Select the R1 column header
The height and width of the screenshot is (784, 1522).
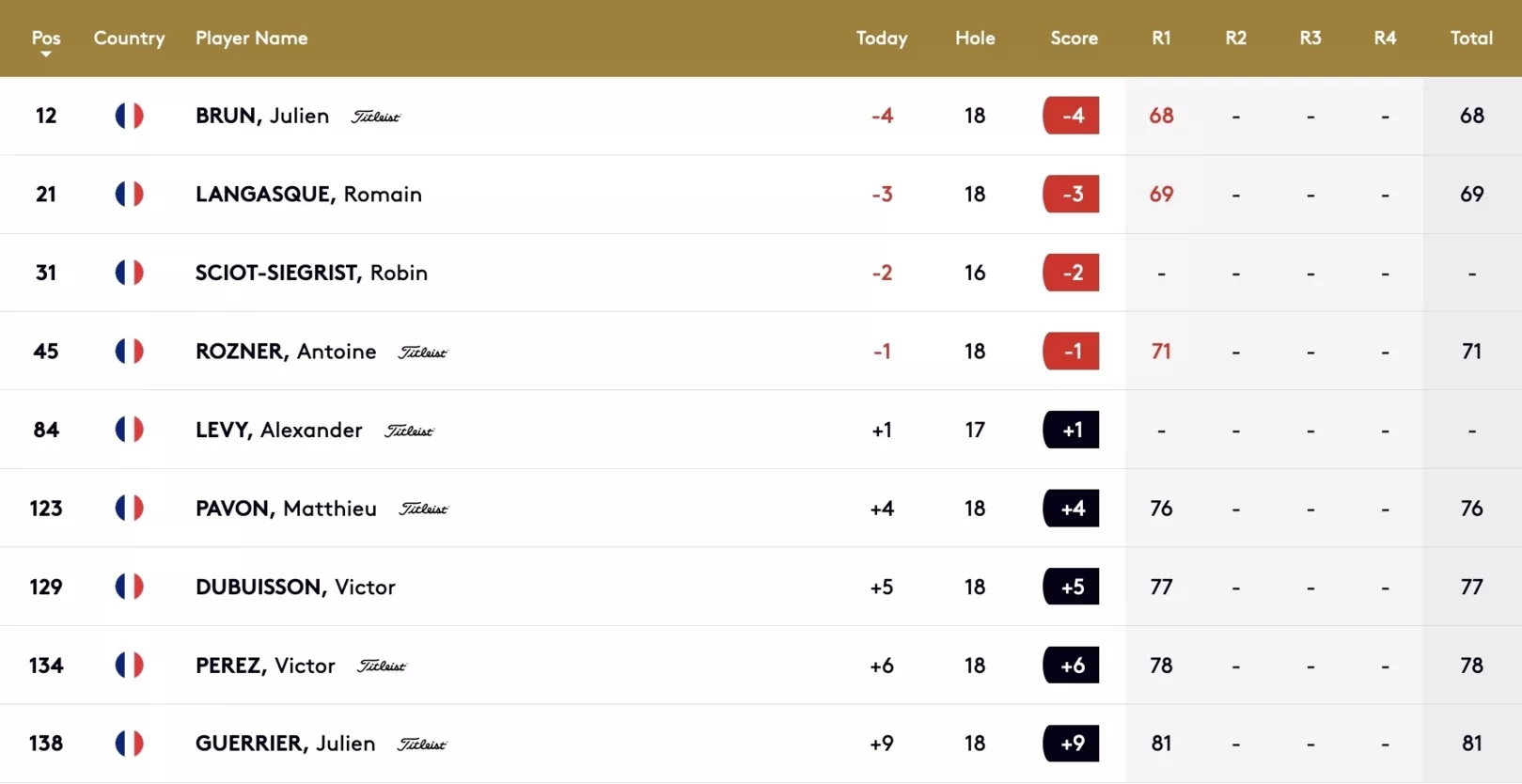point(1161,39)
